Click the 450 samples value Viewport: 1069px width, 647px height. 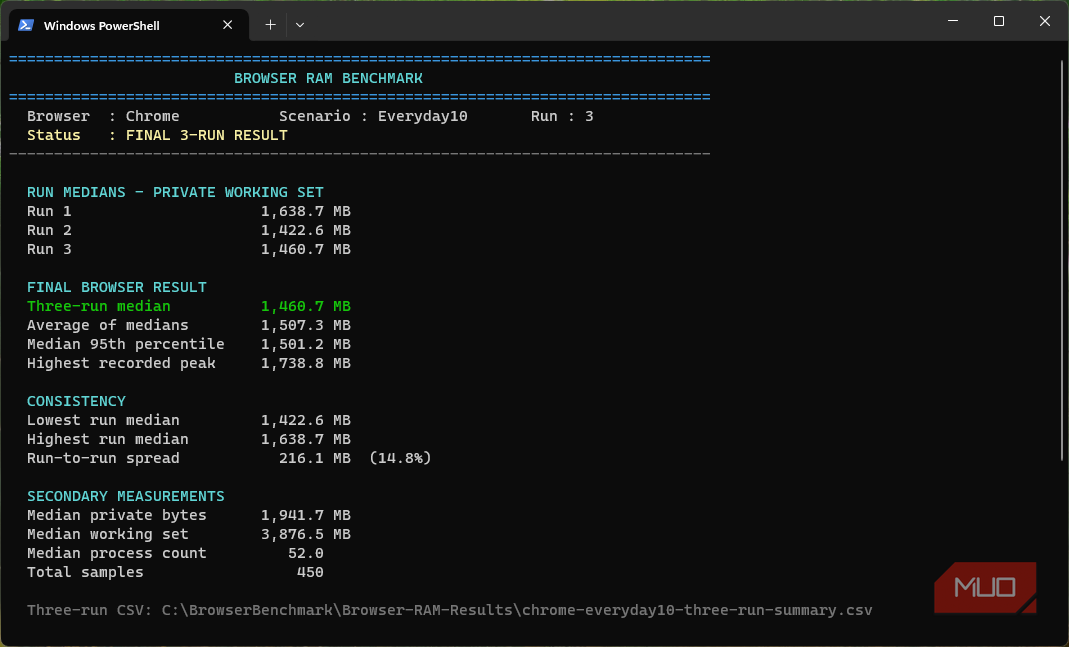click(310, 572)
